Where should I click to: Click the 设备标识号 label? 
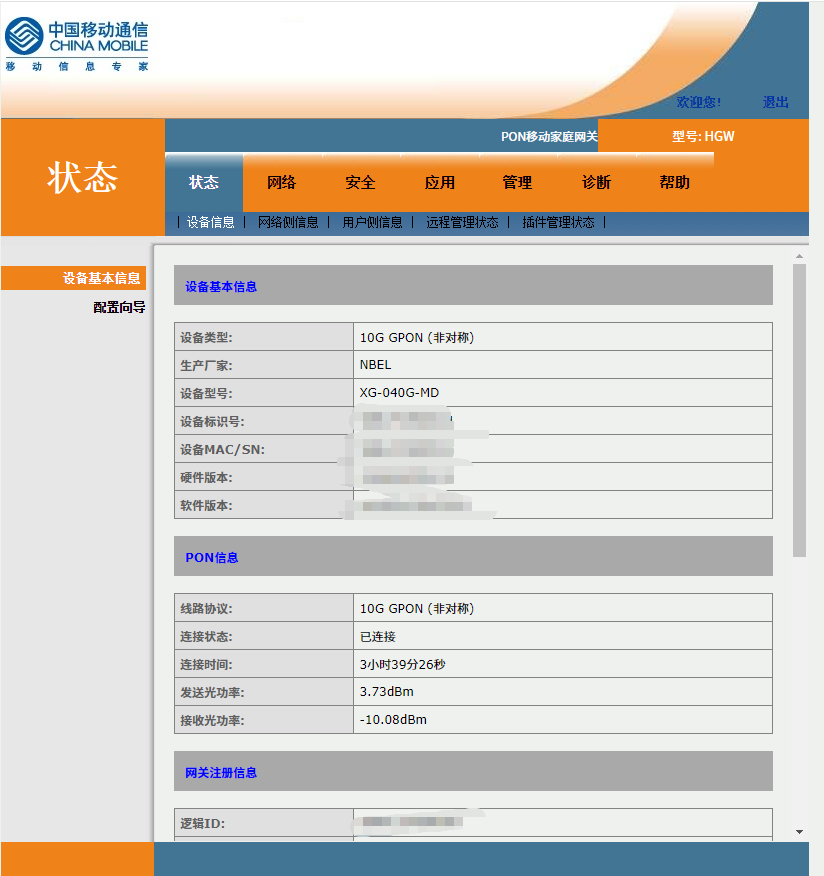pyautogui.click(x=212, y=422)
